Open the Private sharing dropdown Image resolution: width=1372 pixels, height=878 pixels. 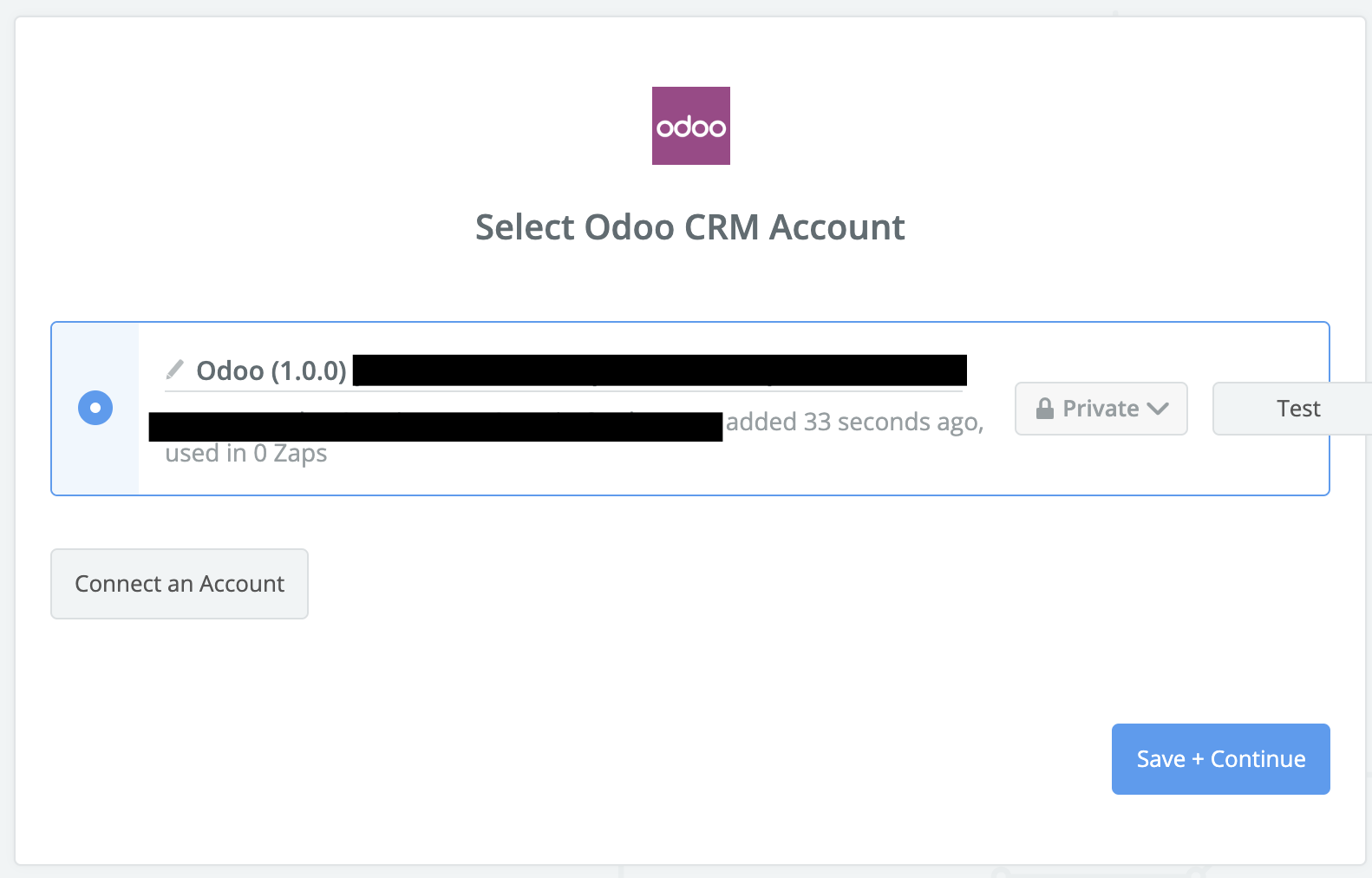tap(1101, 408)
